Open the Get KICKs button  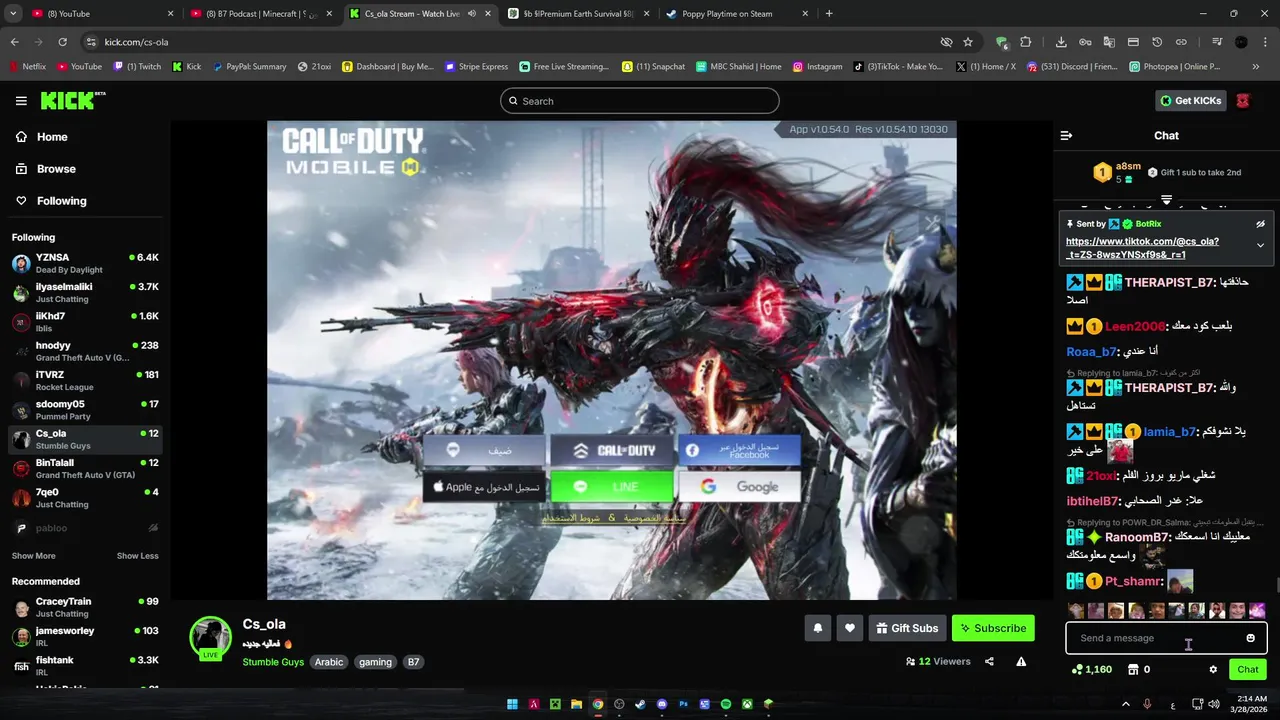1191,101
